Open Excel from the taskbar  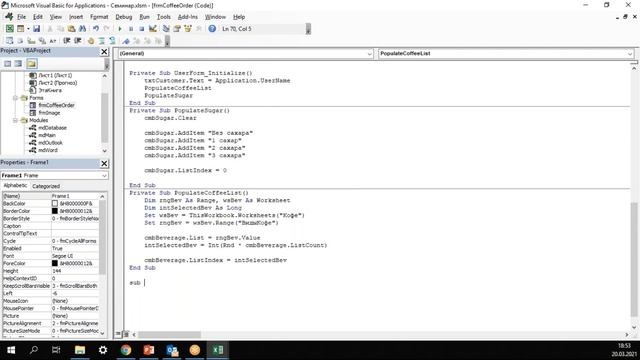click(x=218, y=350)
